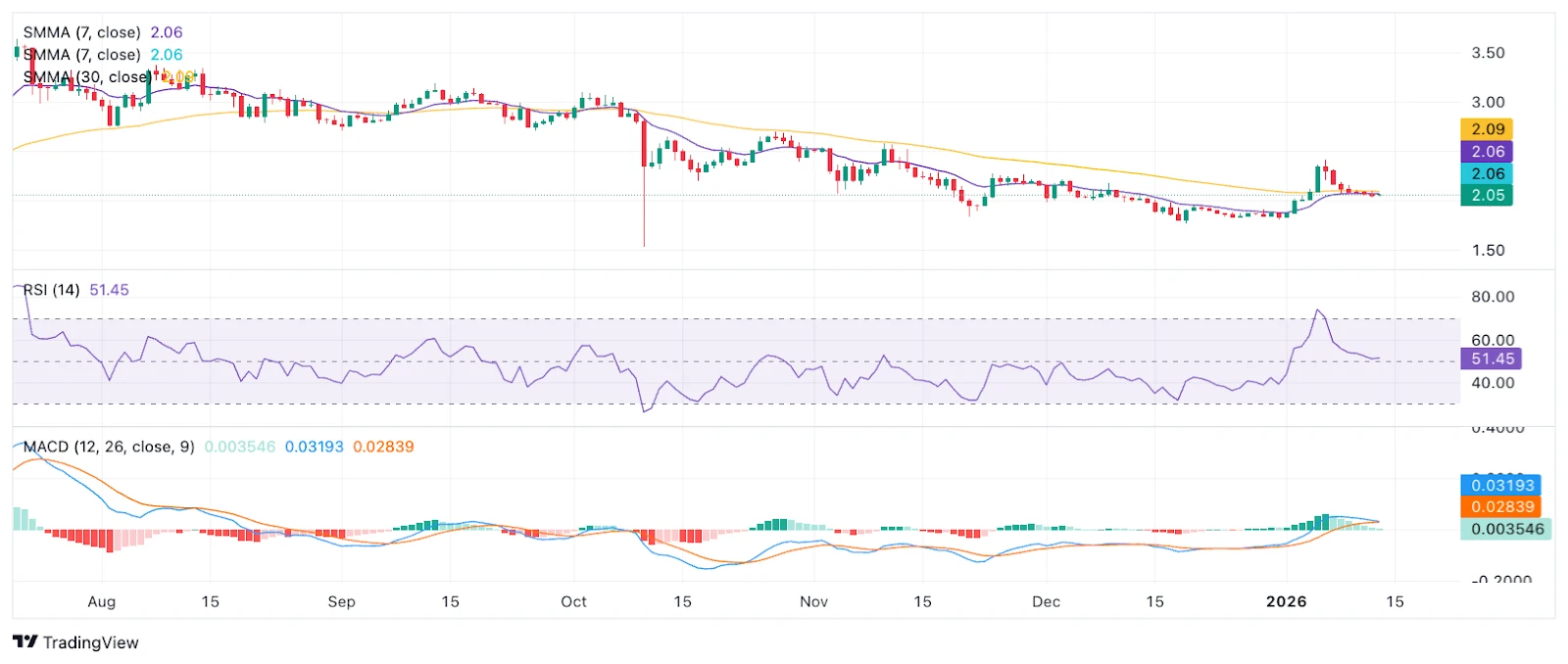Open the RSI (14) indicator legend

coord(51,290)
